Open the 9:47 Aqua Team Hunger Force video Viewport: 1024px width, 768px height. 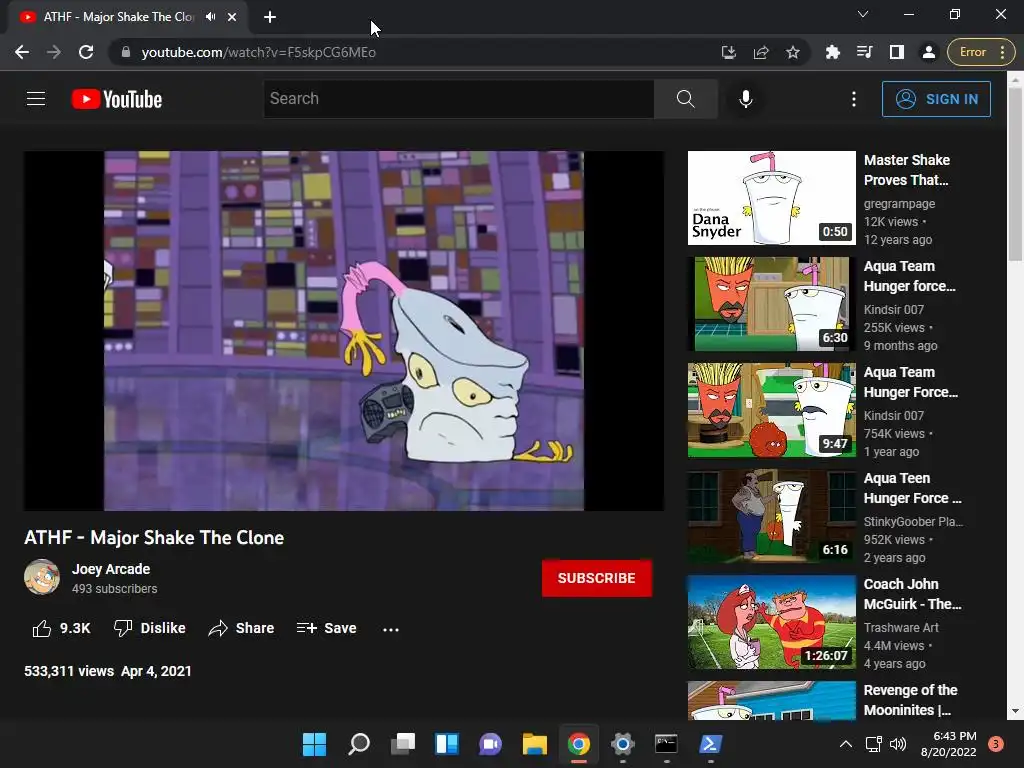pos(771,410)
